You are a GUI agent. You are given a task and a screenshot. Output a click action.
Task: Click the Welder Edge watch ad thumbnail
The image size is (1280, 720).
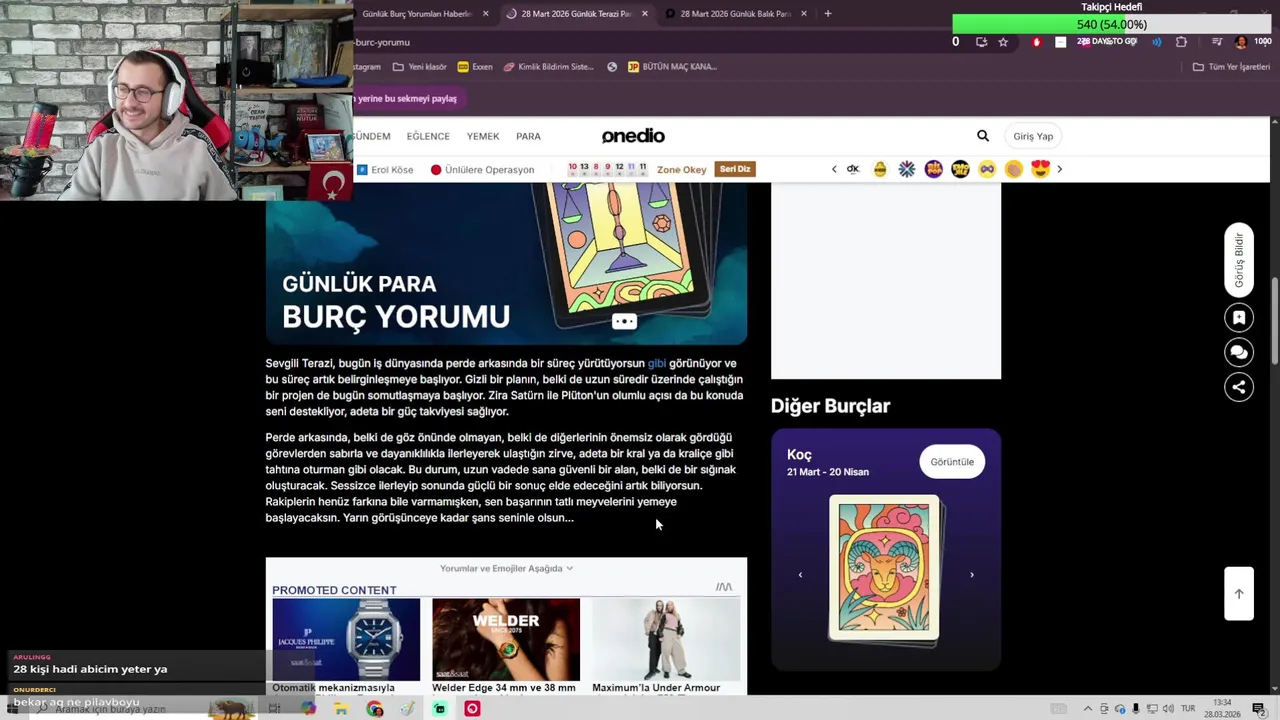pyautogui.click(x=506, y=639)
